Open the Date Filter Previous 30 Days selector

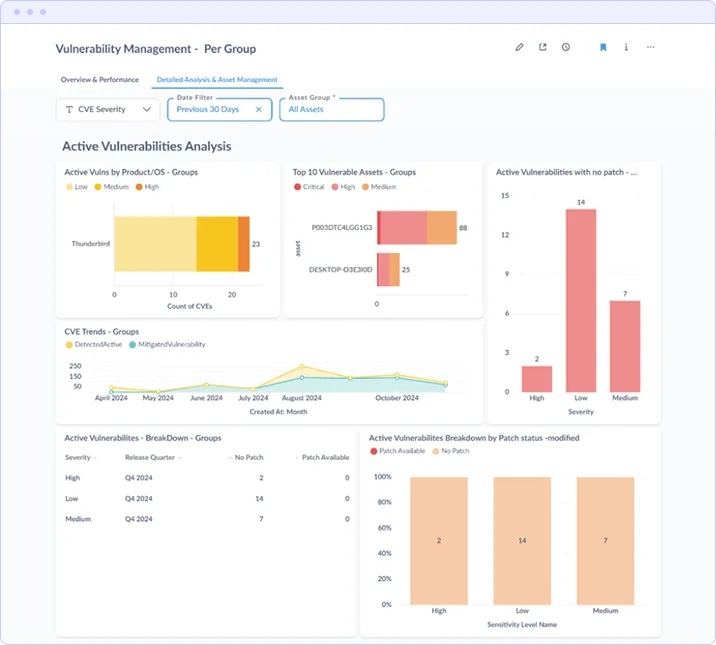[220, 110]
